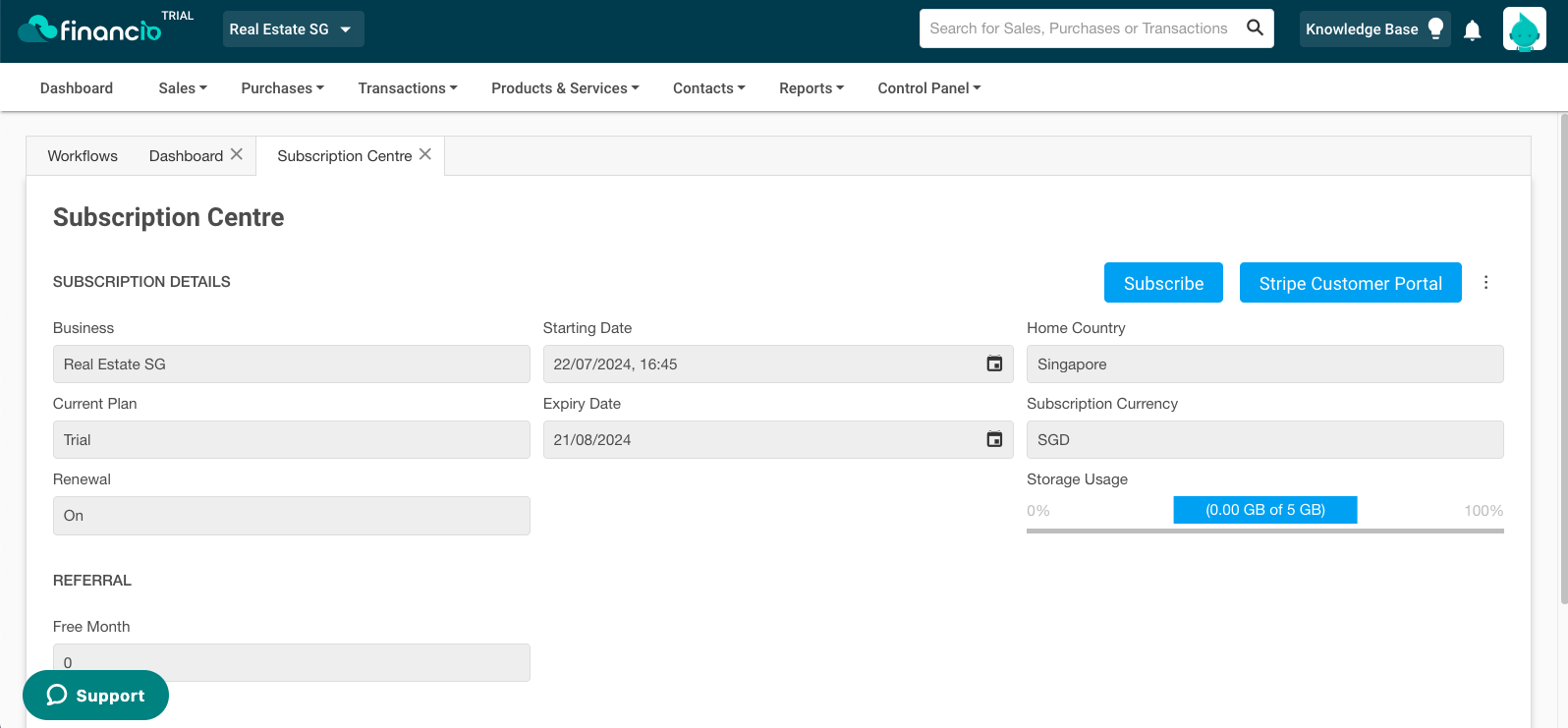1568x728 pixels.
Task: Open the Real Estate SG business dropdown
Action: (x=293, y=29)
